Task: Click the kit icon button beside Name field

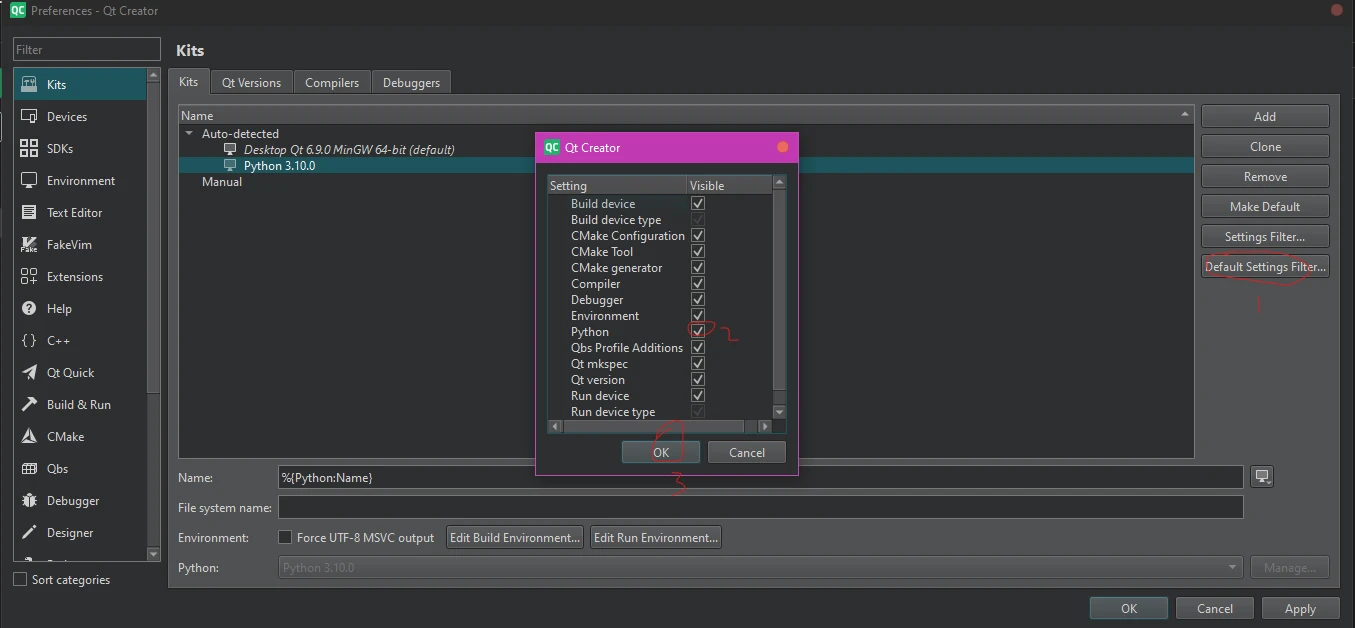Action: pyautogui.click(x=1262, y=477)
